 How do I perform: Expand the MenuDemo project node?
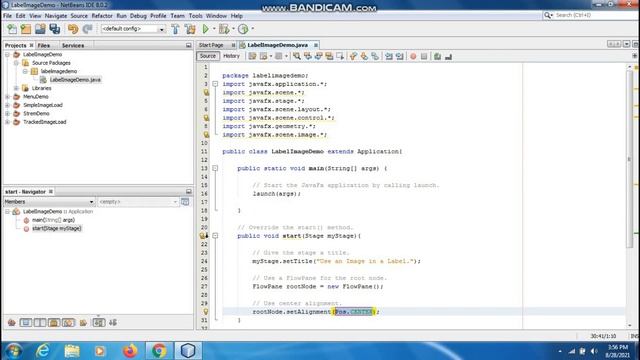[x=7, y=97]
